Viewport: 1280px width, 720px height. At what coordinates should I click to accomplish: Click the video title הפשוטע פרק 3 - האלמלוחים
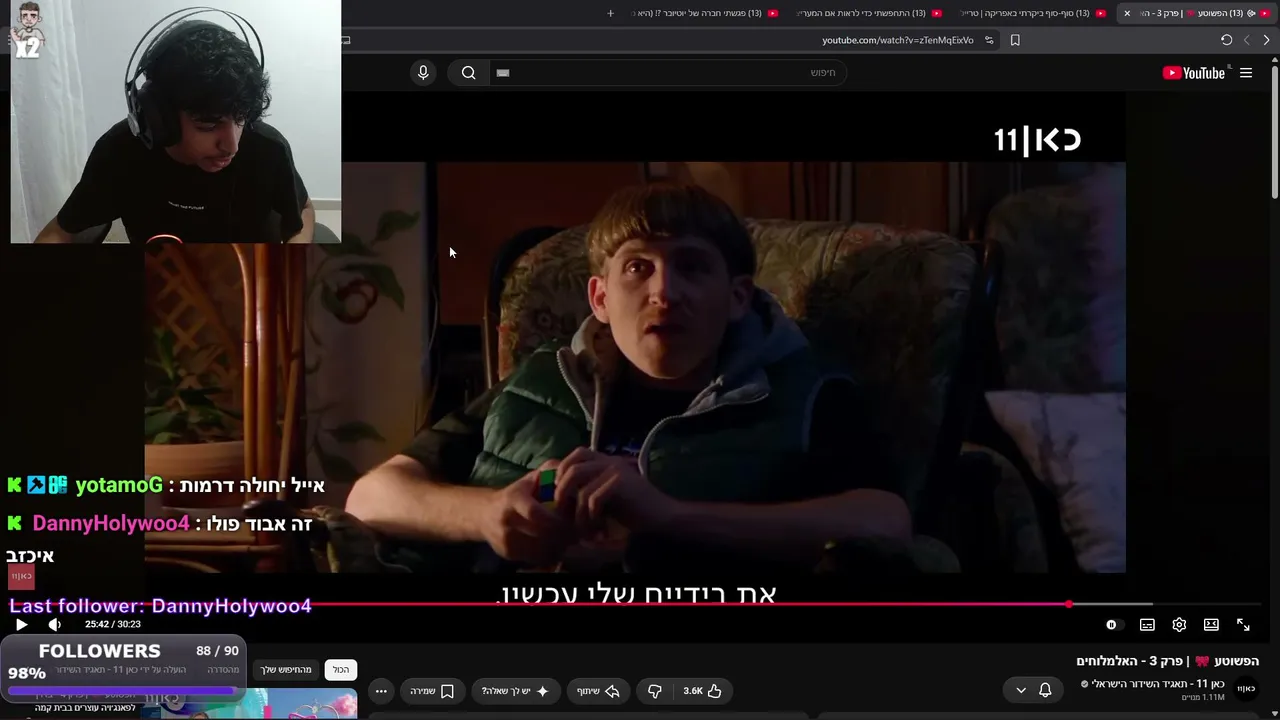pyautogui.click(x=1167, y=661)
